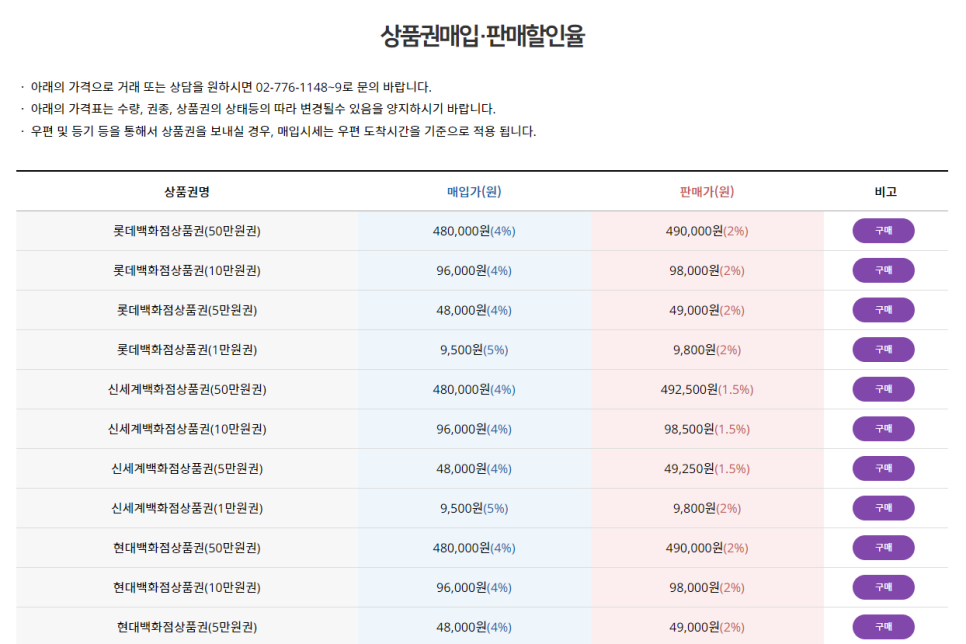The width and height of the screenshot is (966, 644).
Task: Click 구매 button for 신세계백화점상품권(50만원권)
Action: click(883, 389)
